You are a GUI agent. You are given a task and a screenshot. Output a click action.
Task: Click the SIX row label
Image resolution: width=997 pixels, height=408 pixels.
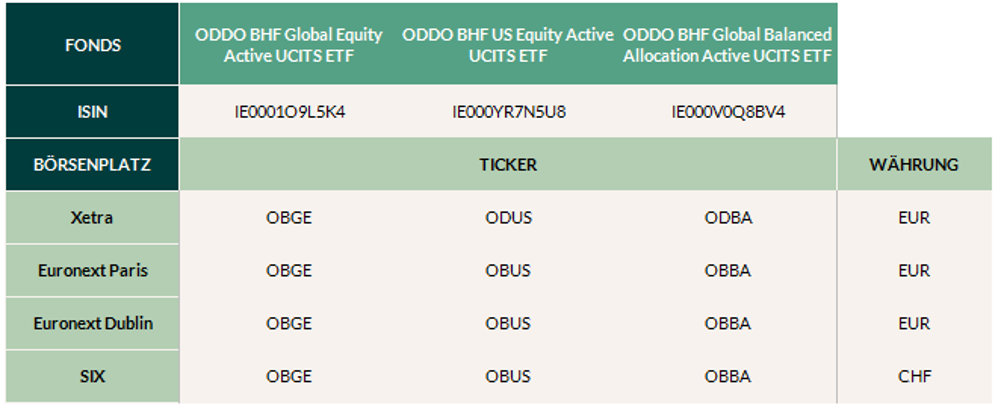point(92,377)
